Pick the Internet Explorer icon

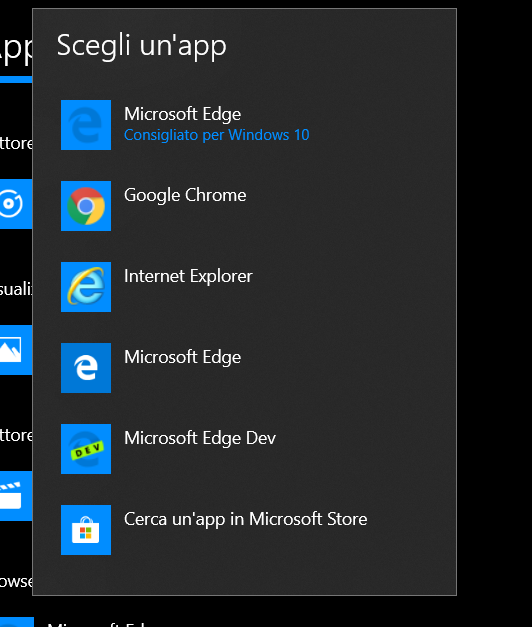pyautogui.click(x=86, y=287)
